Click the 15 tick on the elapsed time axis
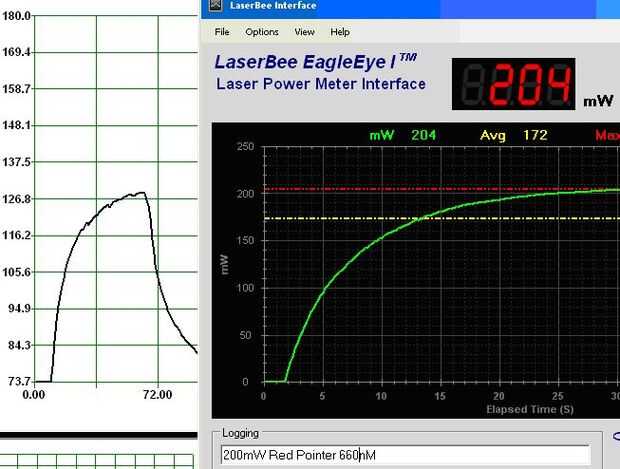The height and width of the screenshot is (469, 620). 440,396
